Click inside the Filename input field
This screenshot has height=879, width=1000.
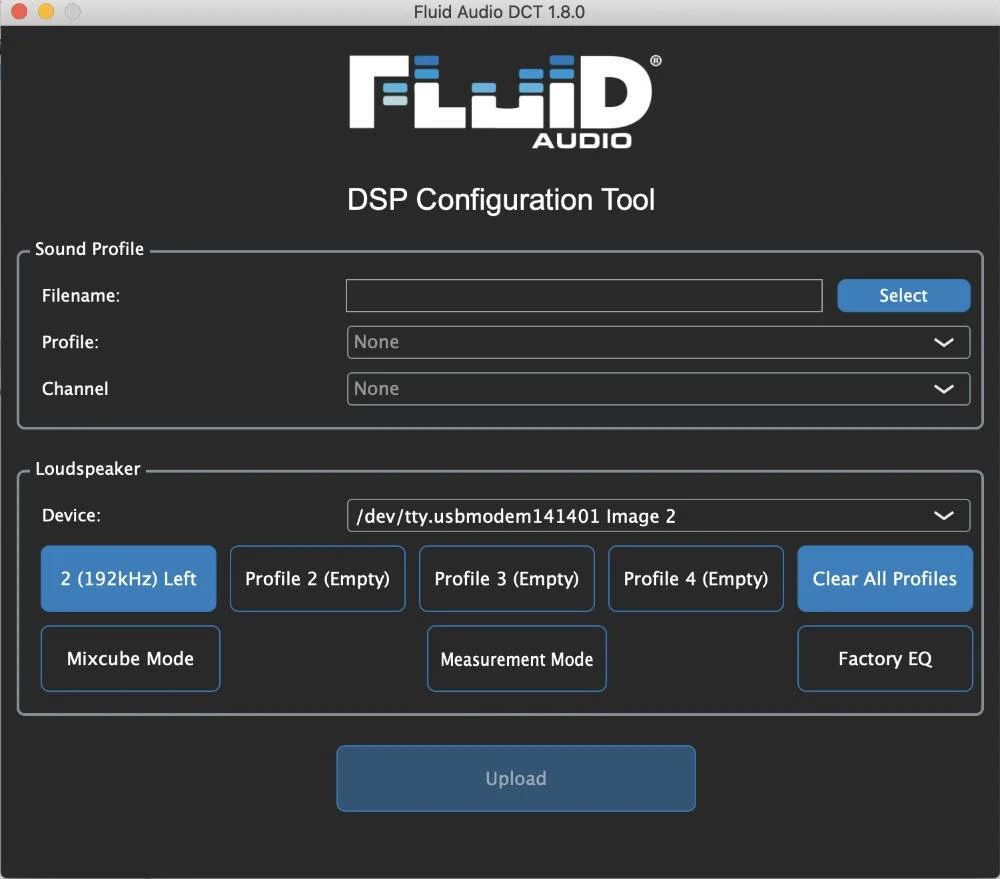coord(584,295)
